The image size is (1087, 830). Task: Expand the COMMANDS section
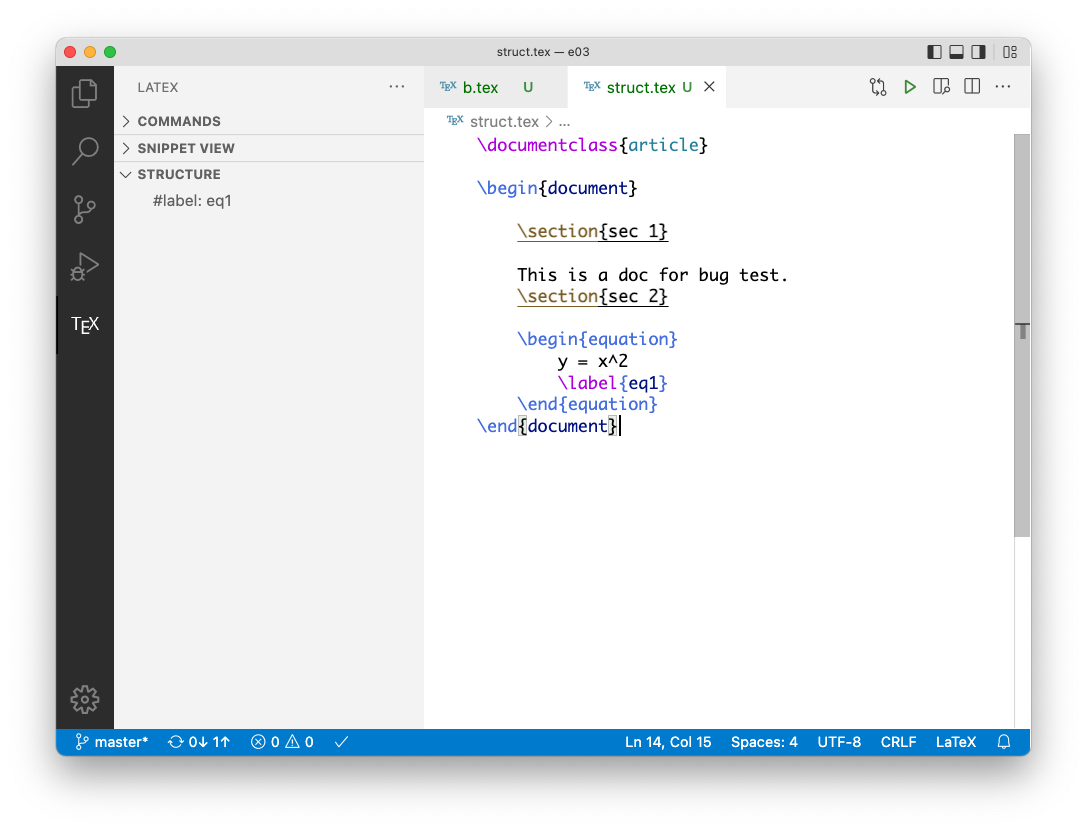tap(269, 121)
